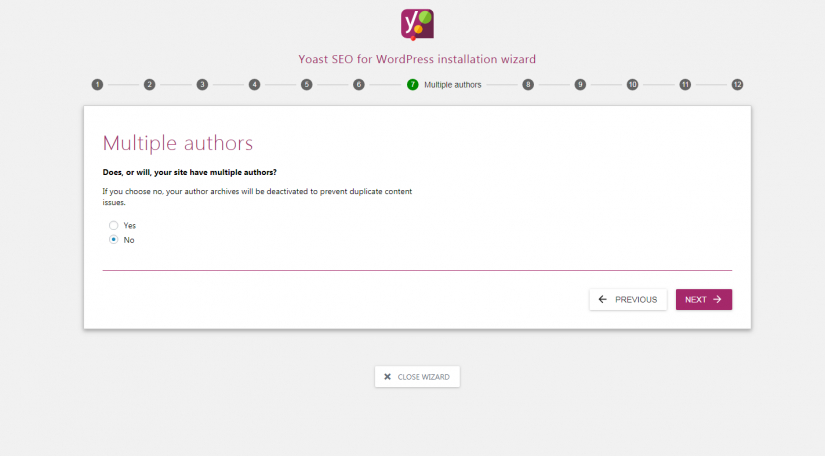The width and height of the screenshot is (825, 456).
Task: Go to final step 12
Action: click(x=737, y=85)
